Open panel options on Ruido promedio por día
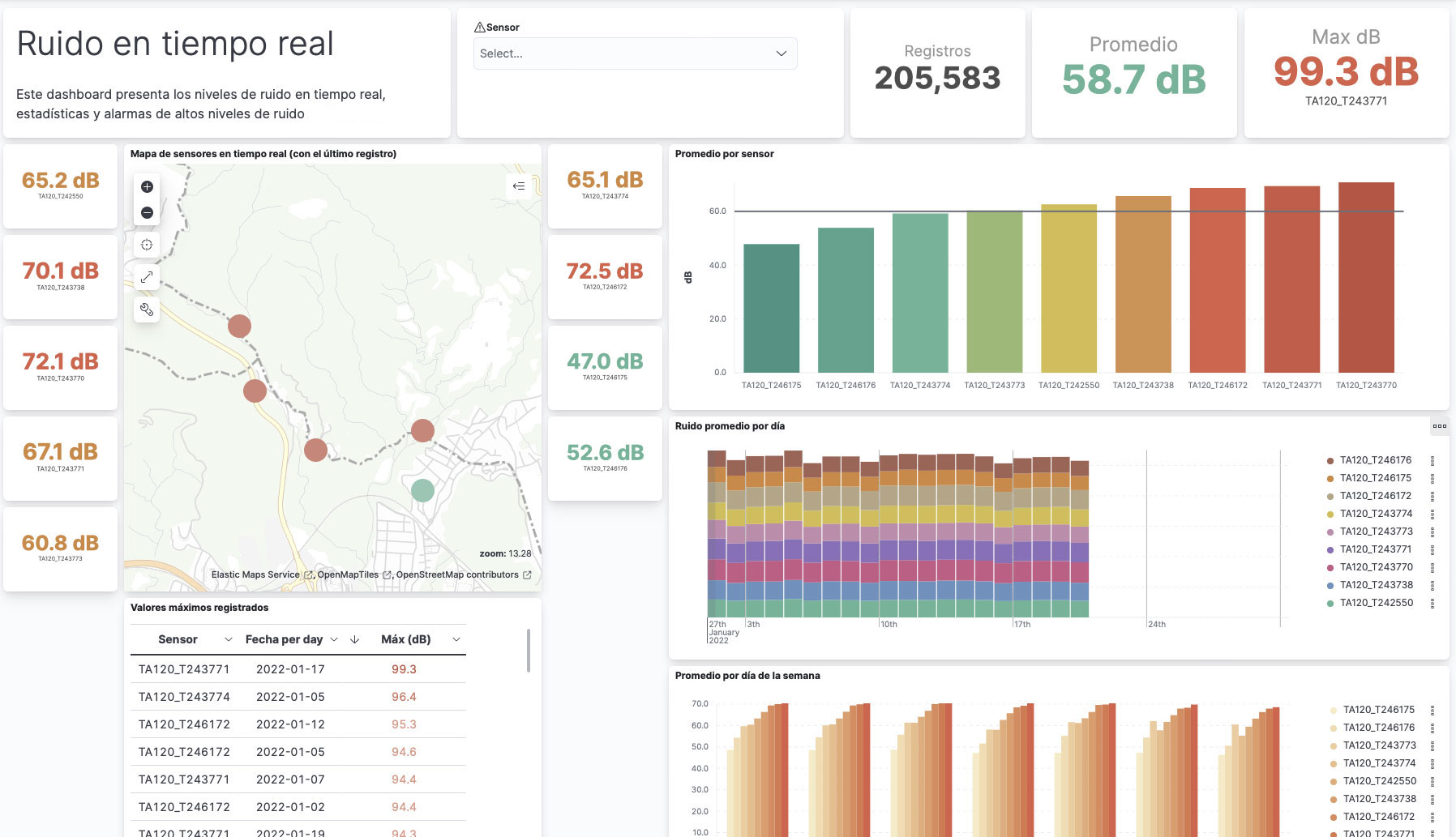This screenshot has height=837, width=1456. pos(1439,426)
